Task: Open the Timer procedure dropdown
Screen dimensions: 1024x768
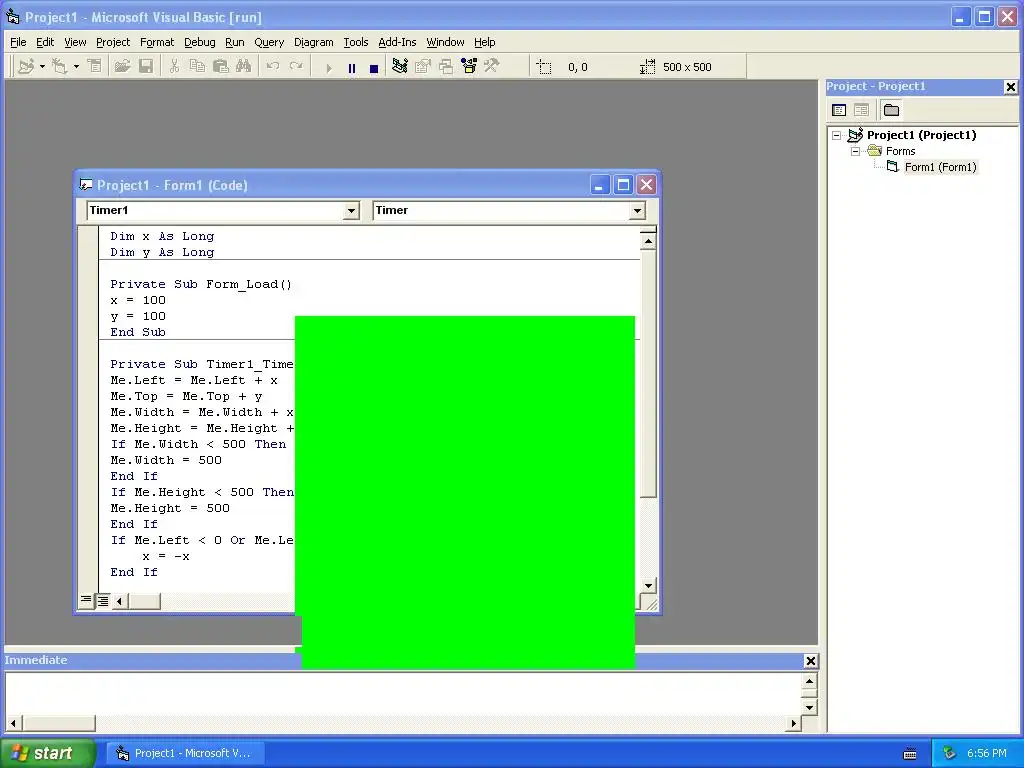Action: 637,210
